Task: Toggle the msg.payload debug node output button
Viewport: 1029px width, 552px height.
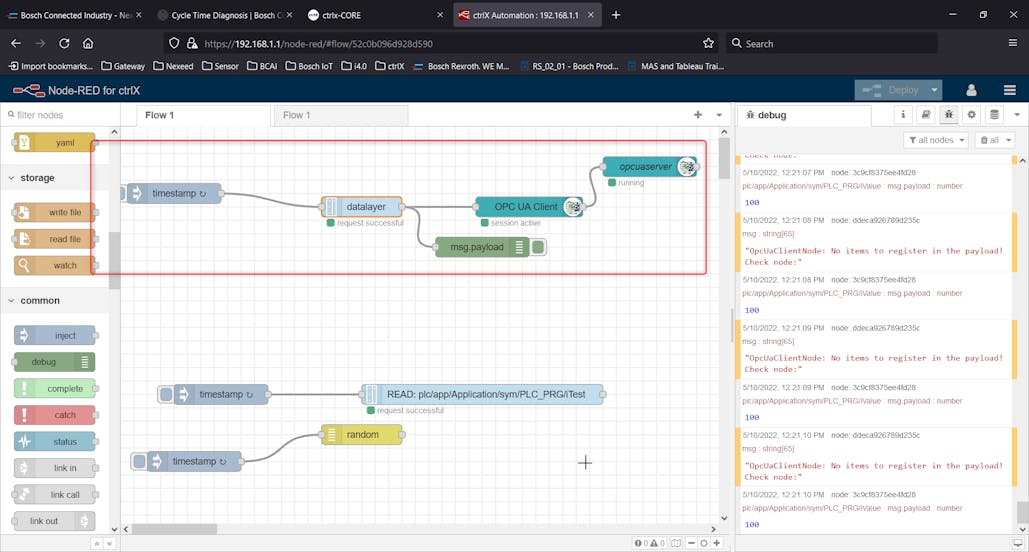Action: pyautogui.click(x=538, y=247)
